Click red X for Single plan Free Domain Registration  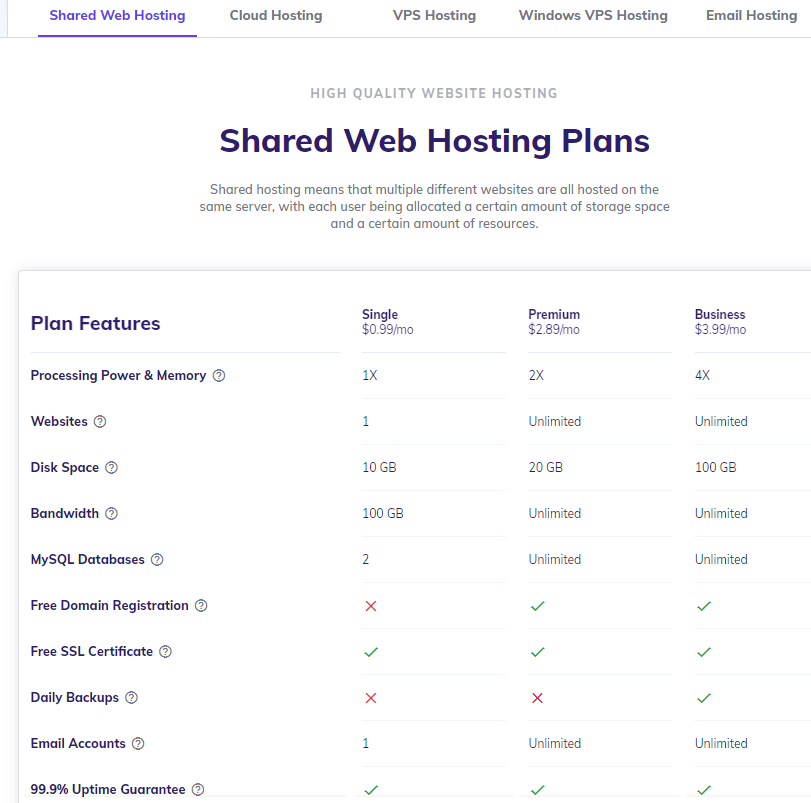[371, 606]
